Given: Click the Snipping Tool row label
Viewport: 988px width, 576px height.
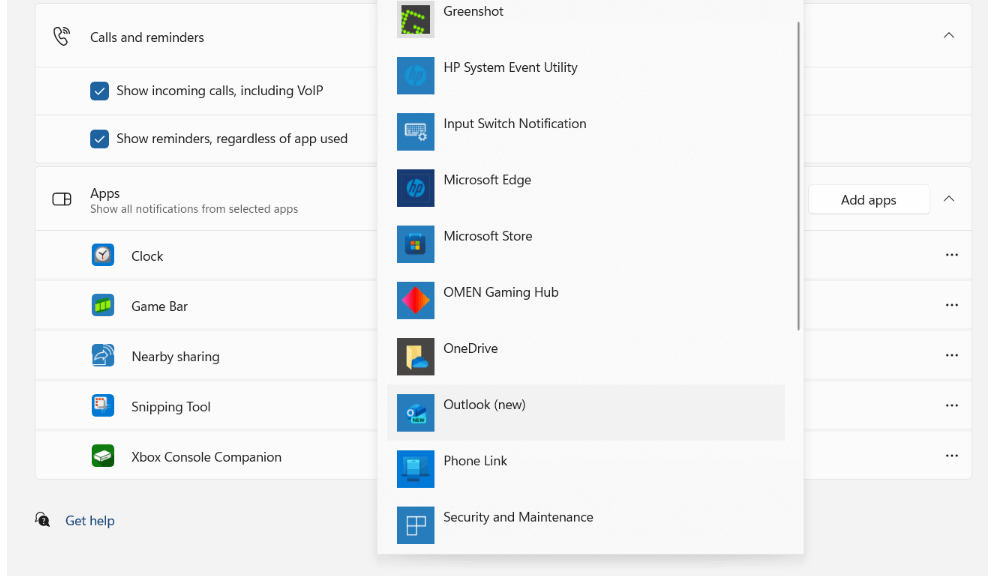Looking at the screenshot, I should [x=171, y=407].
